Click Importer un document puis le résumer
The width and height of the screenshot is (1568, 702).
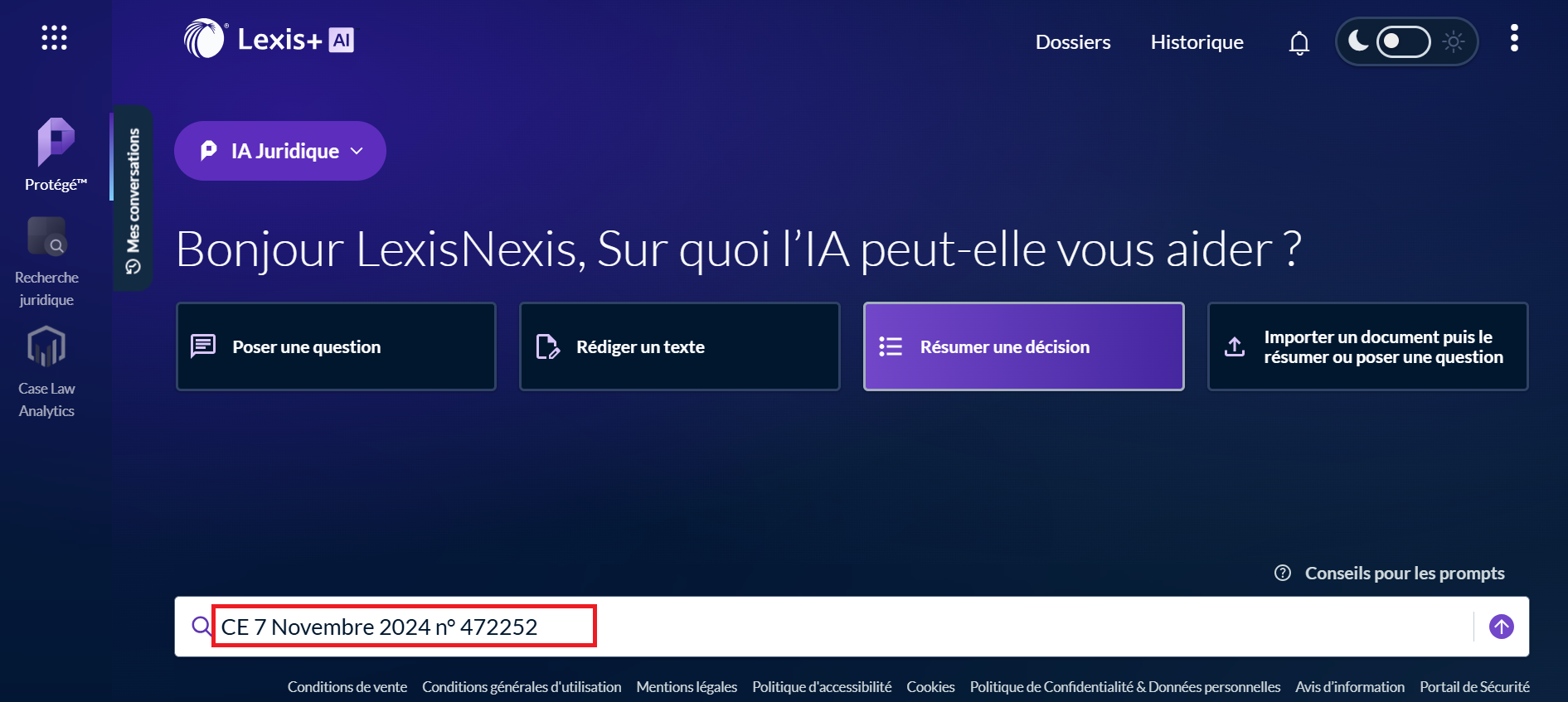(x=1367, y=346)
